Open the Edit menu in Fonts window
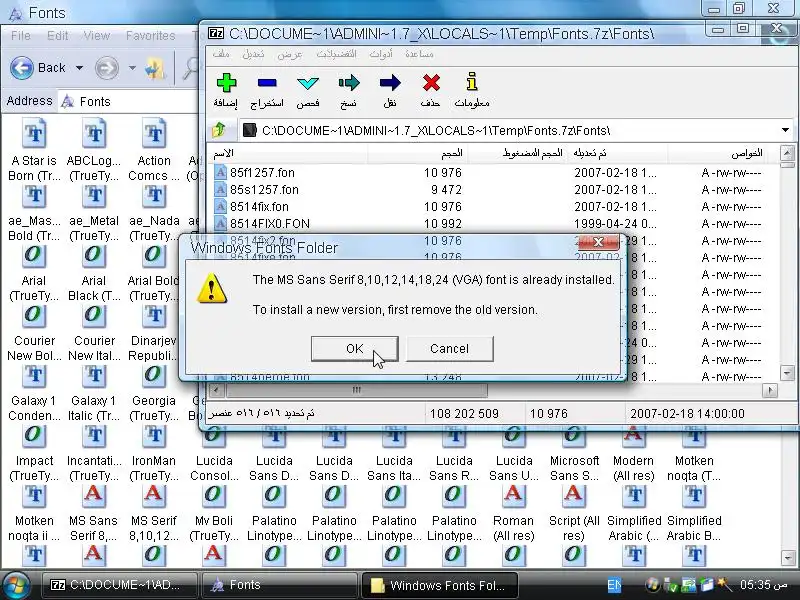 coord(58,36)
